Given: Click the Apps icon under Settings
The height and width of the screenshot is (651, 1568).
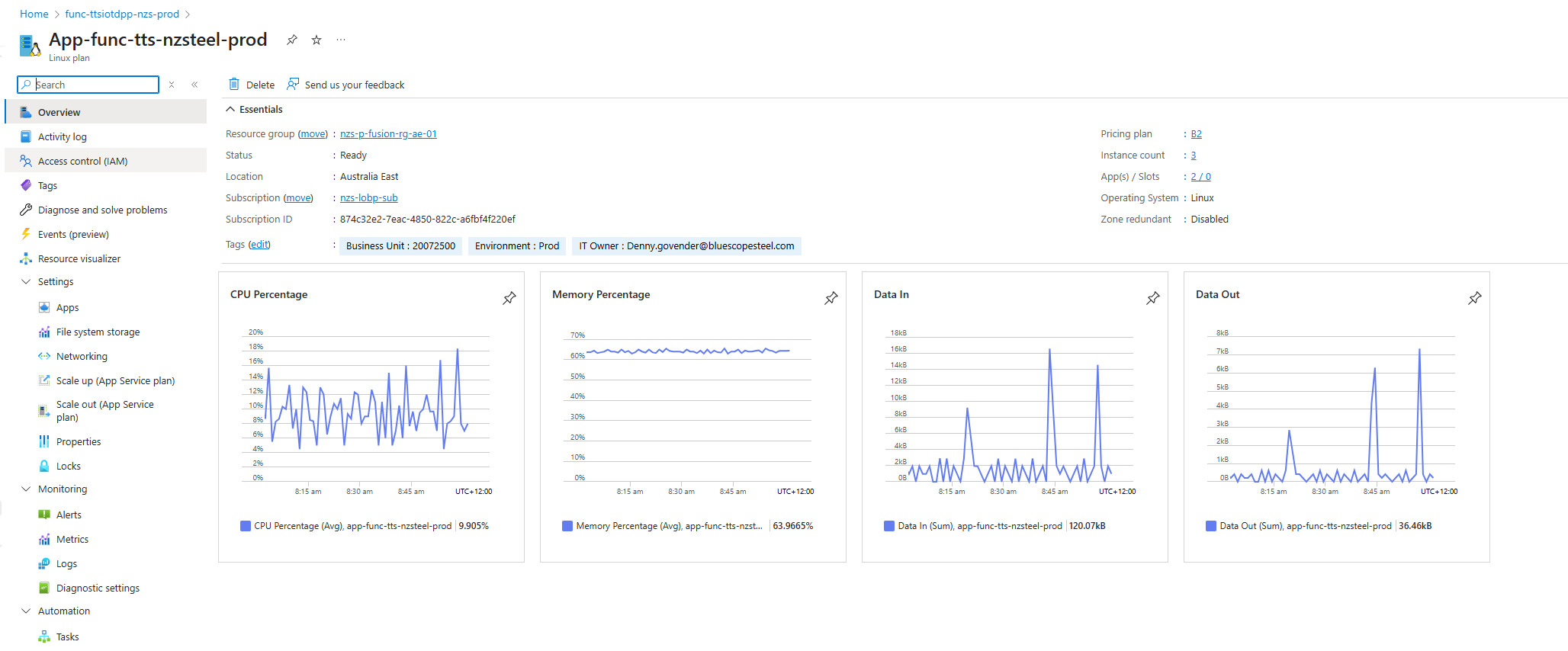Looking at the screenshot, I should [x=44, y=307].
